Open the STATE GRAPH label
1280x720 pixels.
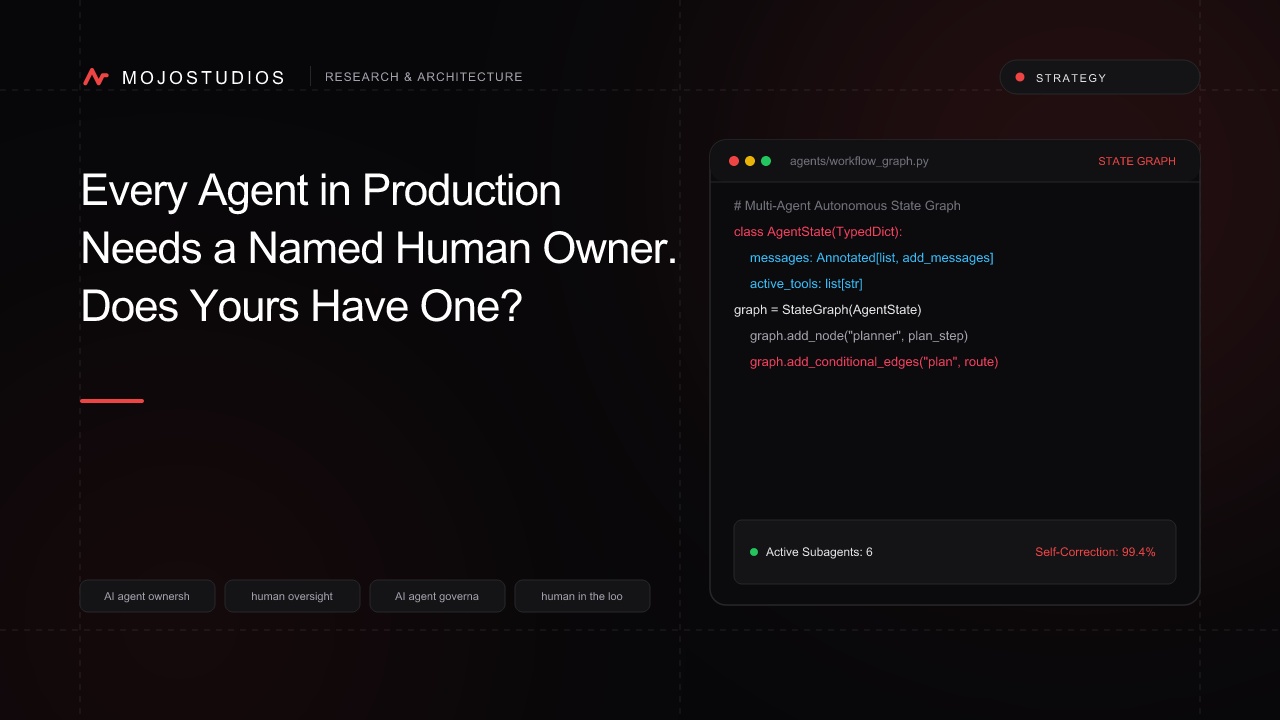point(1137,161)
